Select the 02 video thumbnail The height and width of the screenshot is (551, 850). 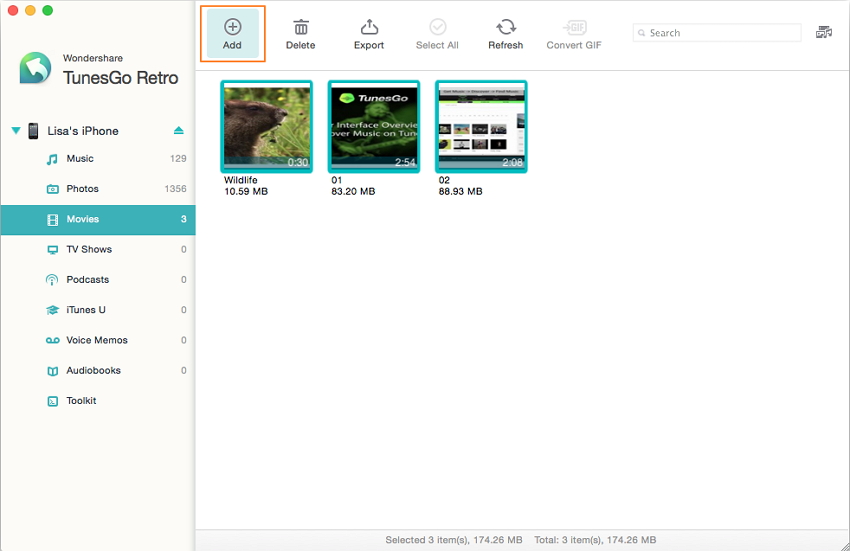coord(481,127)
